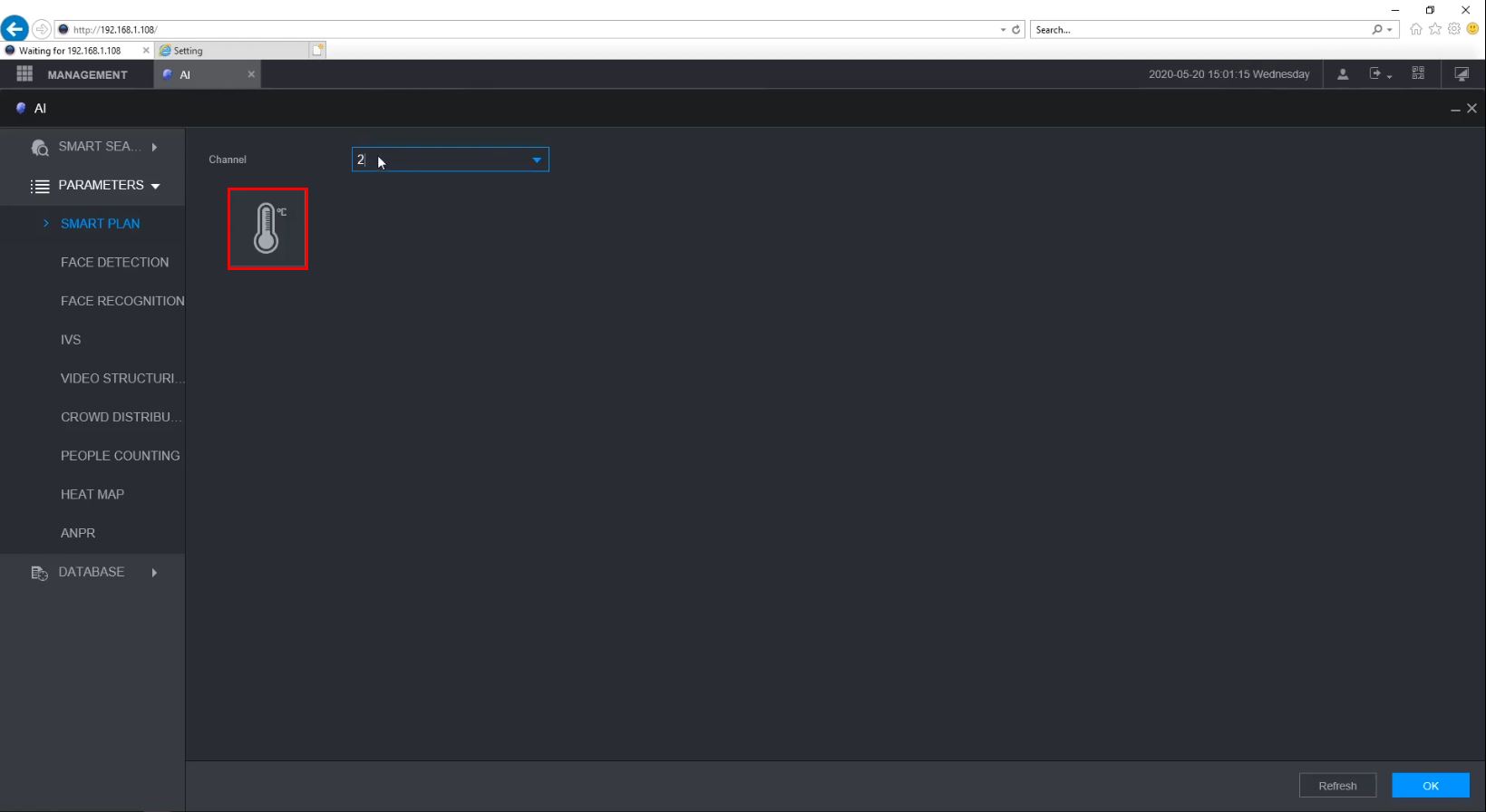
Task: Expand the DATABASE menu section
Action: [x=92, y=572]
